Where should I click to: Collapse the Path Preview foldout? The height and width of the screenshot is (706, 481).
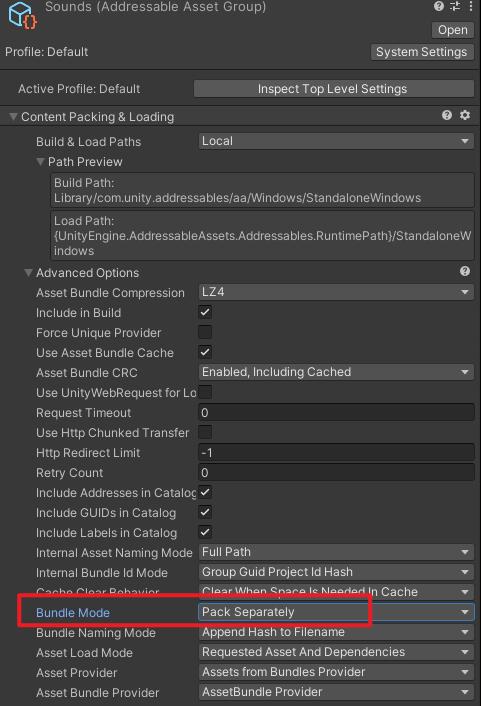point(41,162)
